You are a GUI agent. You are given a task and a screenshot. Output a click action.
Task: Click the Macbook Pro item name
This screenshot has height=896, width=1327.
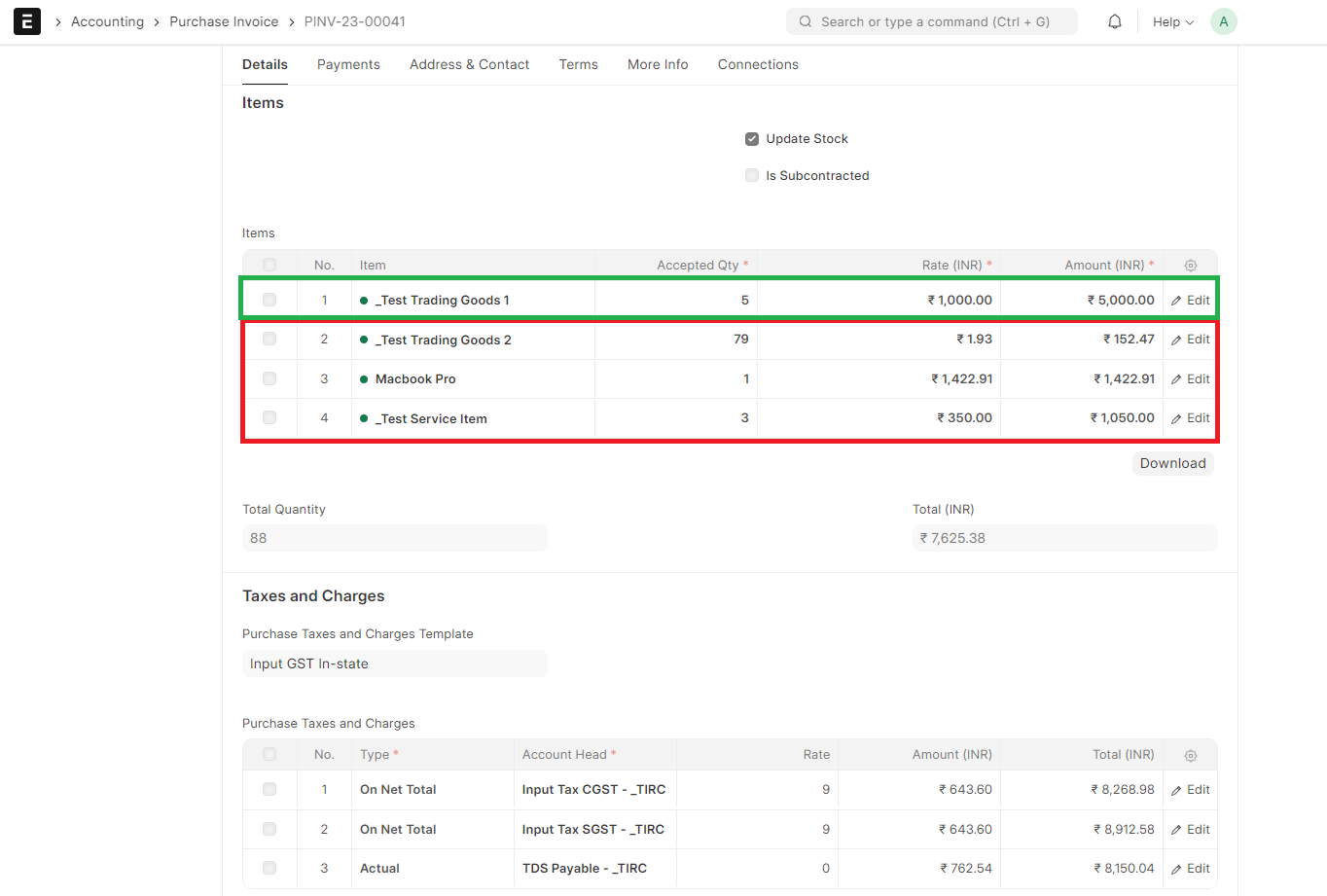(x=415, y=379)
